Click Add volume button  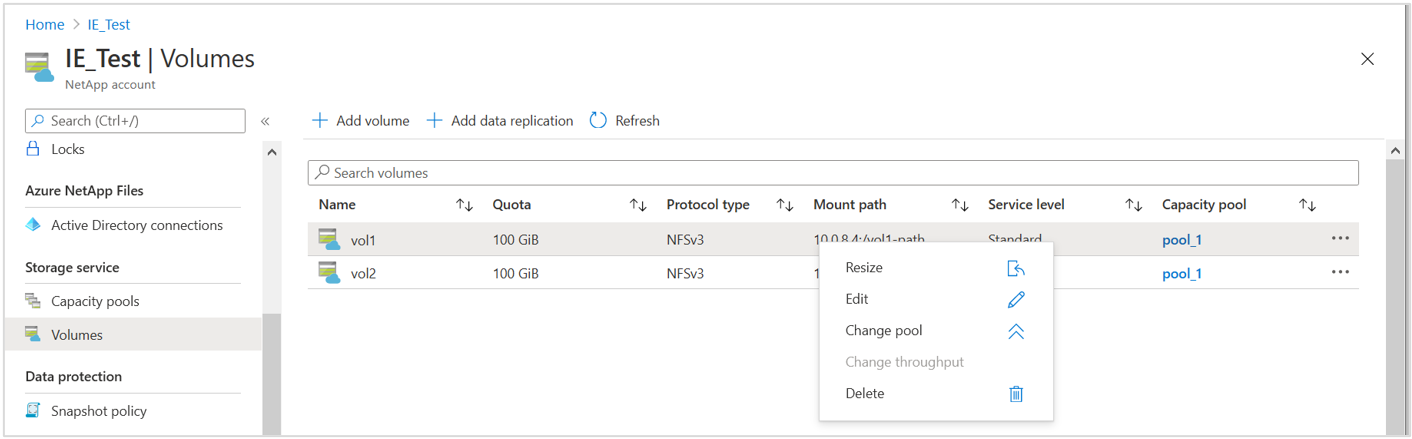click(x=361, y=121)
